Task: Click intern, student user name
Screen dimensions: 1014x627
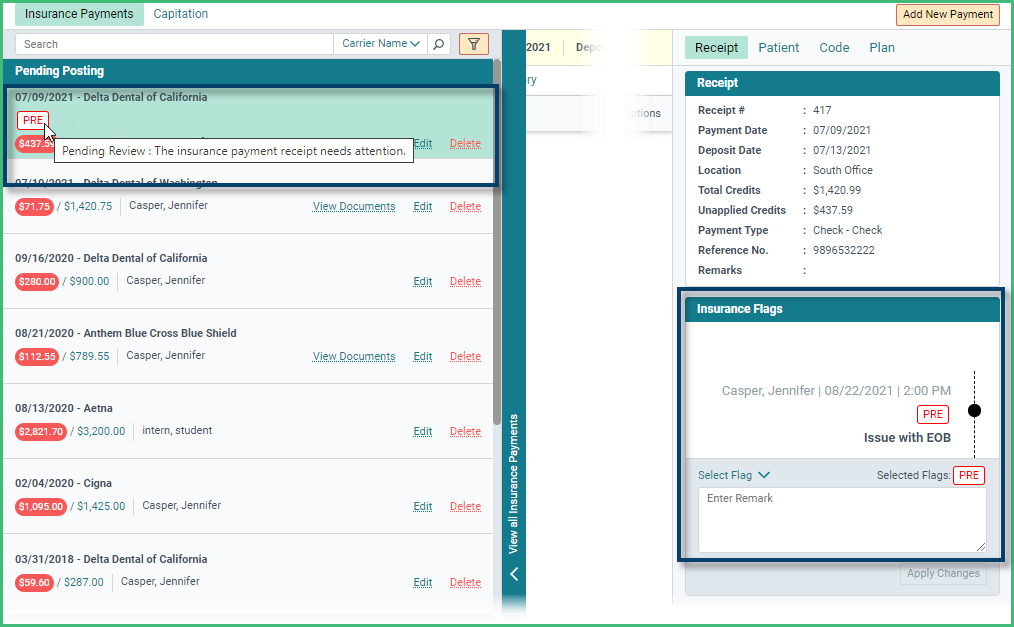Action: pyautogui.click(x=177, y=430)
